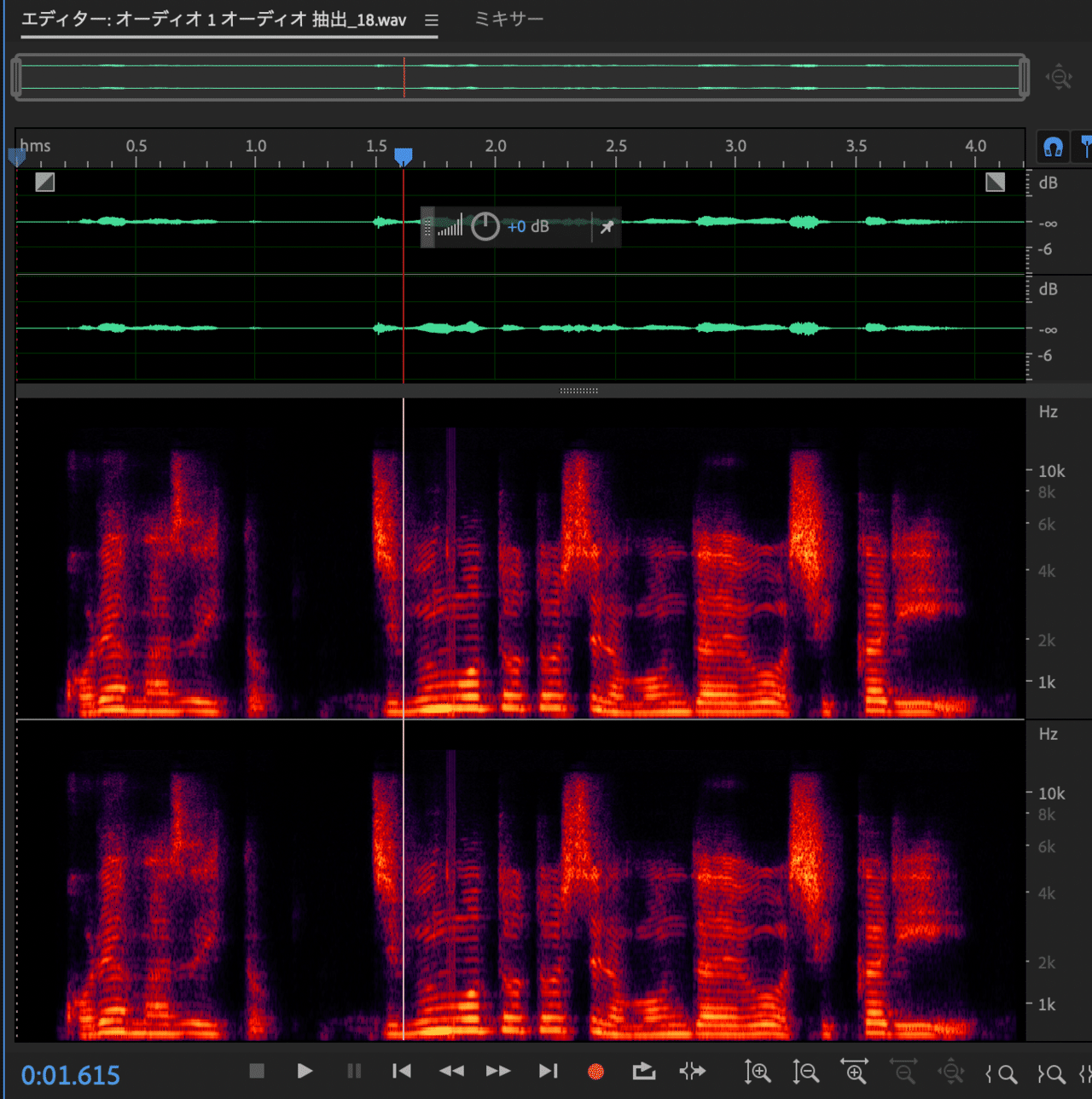Open the Editor panel menu icon

pyautogui.click(x=432, y=20)
